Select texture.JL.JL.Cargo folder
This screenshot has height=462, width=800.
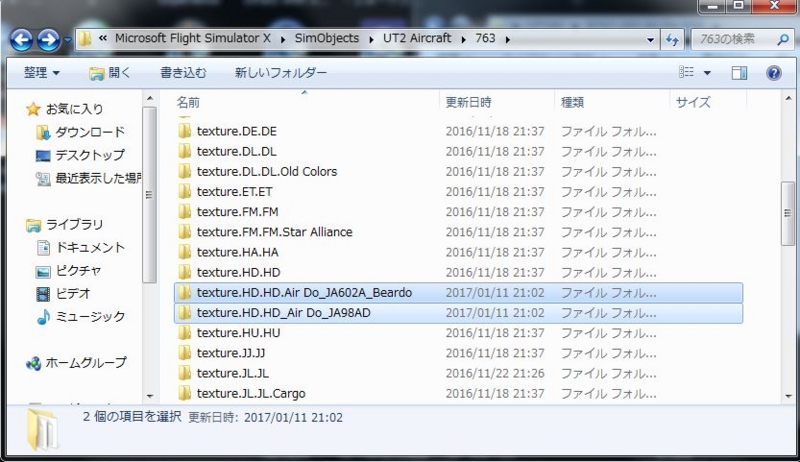coord(251,394)
